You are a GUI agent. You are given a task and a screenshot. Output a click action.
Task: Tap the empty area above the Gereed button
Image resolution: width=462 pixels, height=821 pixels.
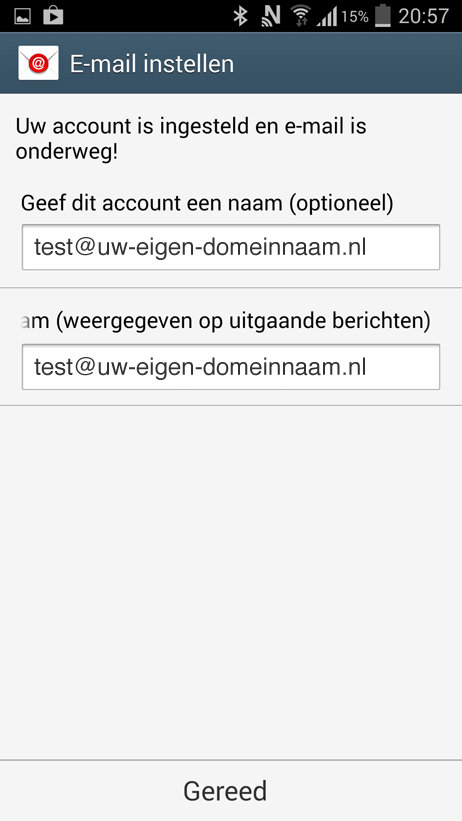point(231,581)
